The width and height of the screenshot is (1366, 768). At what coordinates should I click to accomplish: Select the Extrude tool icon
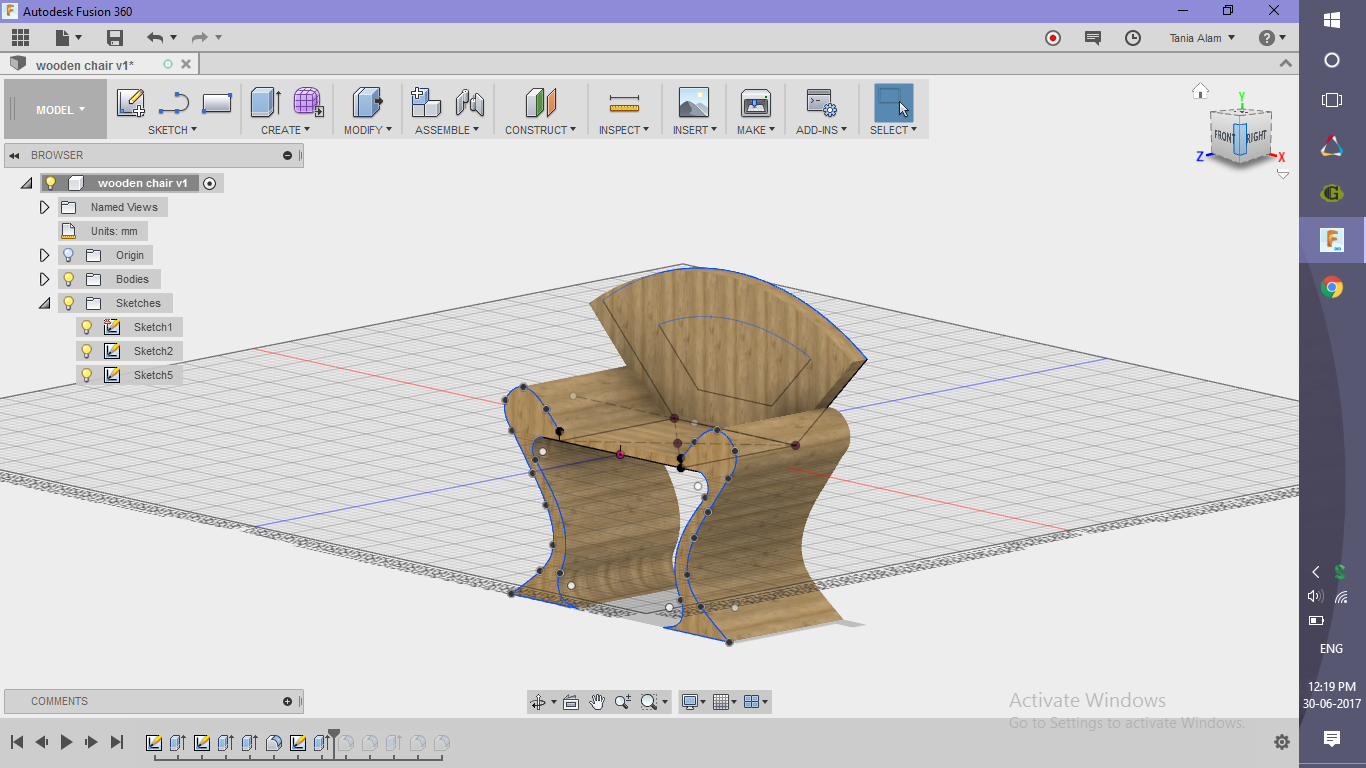(265, 103)
